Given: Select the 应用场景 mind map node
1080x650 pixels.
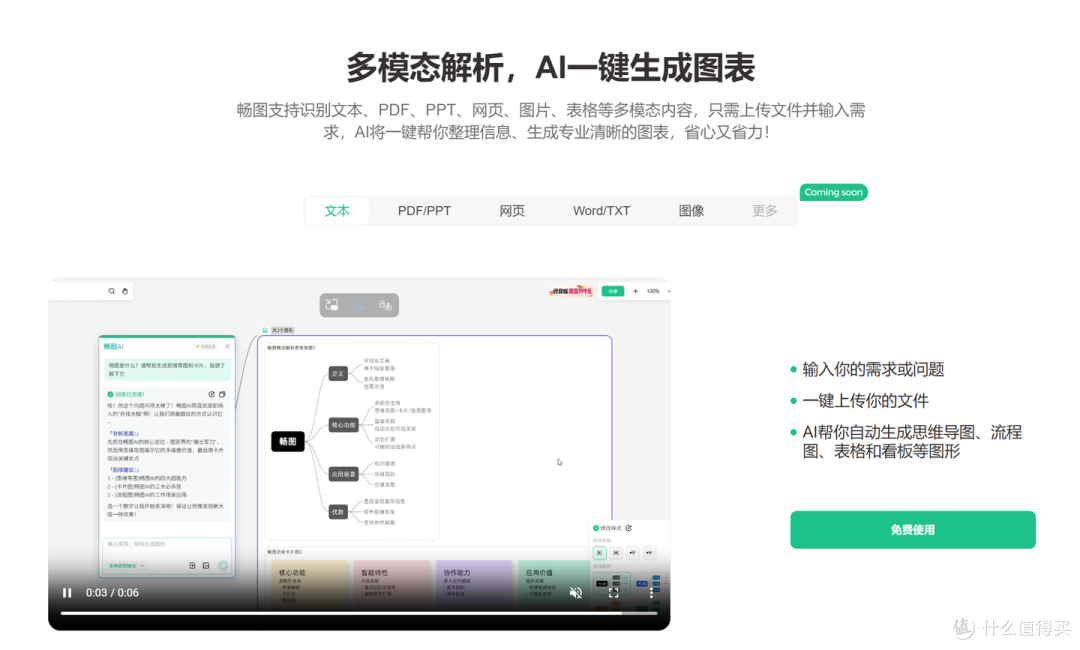Looking at the screenshot, I should (343, 474).
